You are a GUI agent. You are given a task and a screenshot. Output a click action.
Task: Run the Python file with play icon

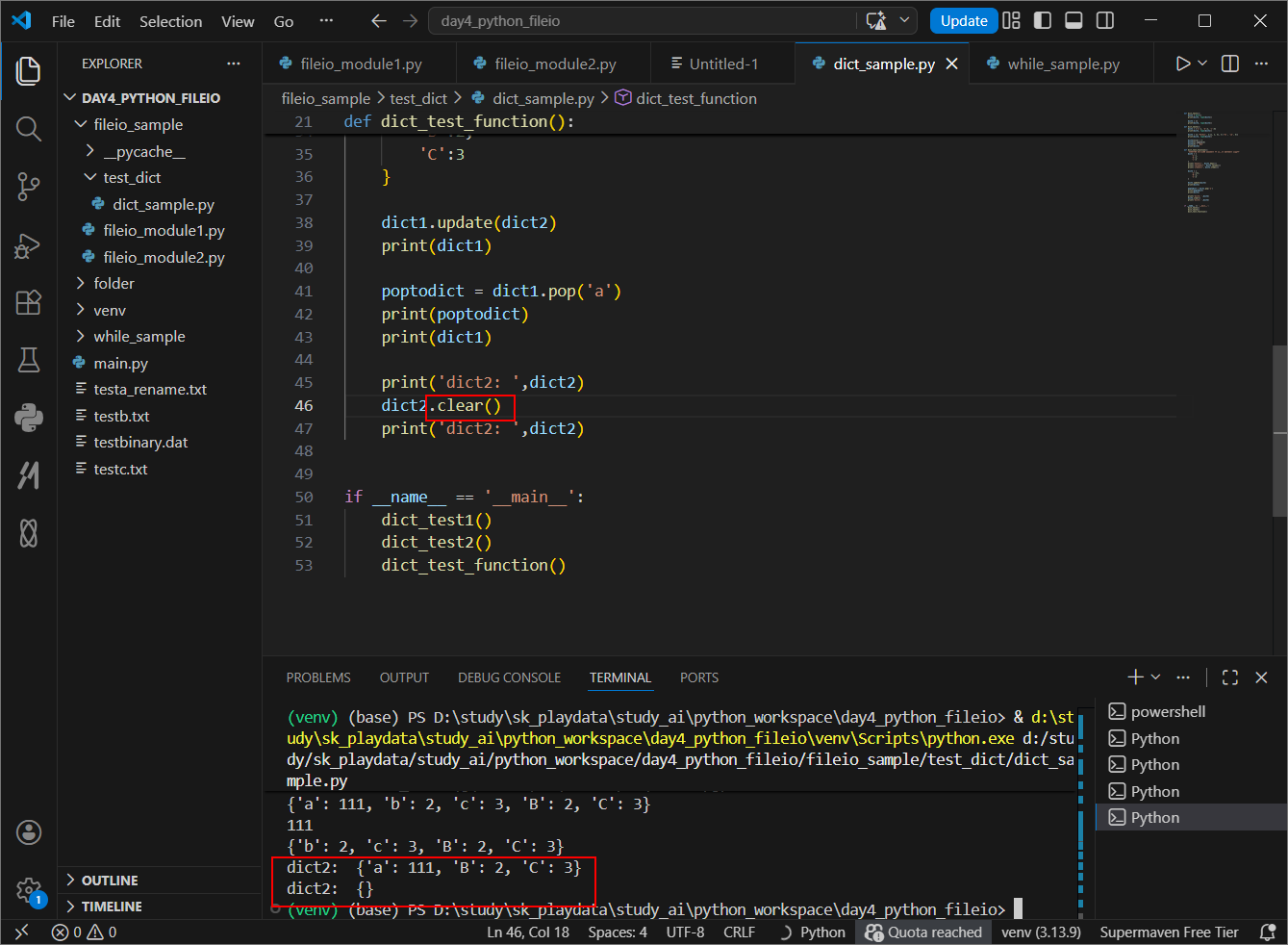[x=1183, y=64]
